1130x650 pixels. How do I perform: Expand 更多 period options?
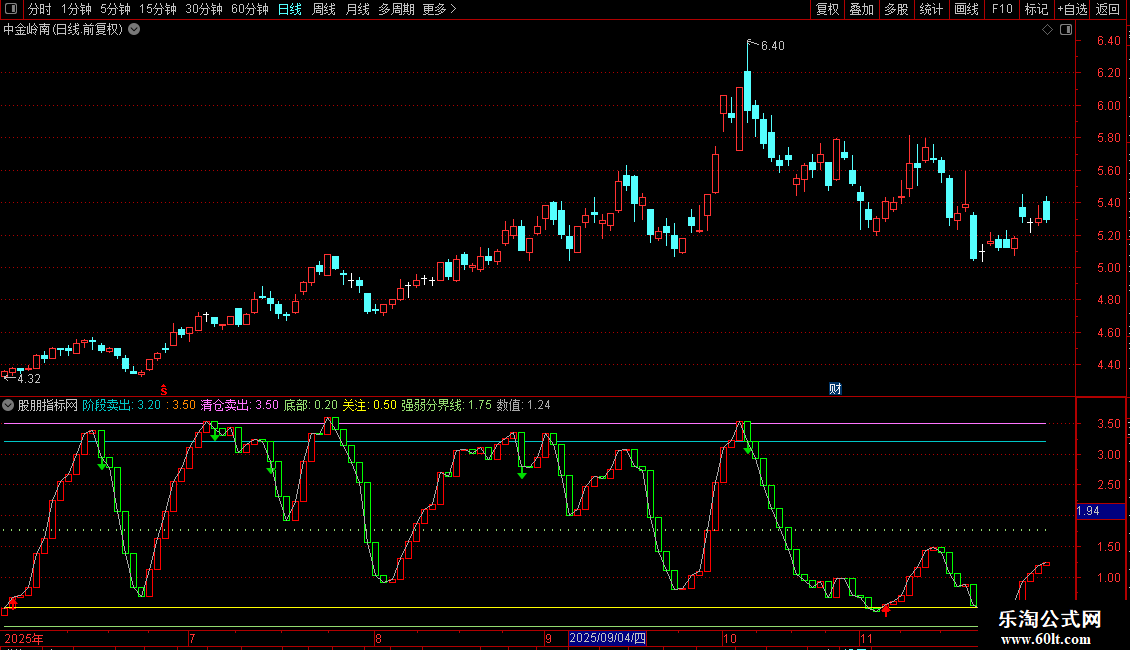pyautogui.click(x=439, y=10)
